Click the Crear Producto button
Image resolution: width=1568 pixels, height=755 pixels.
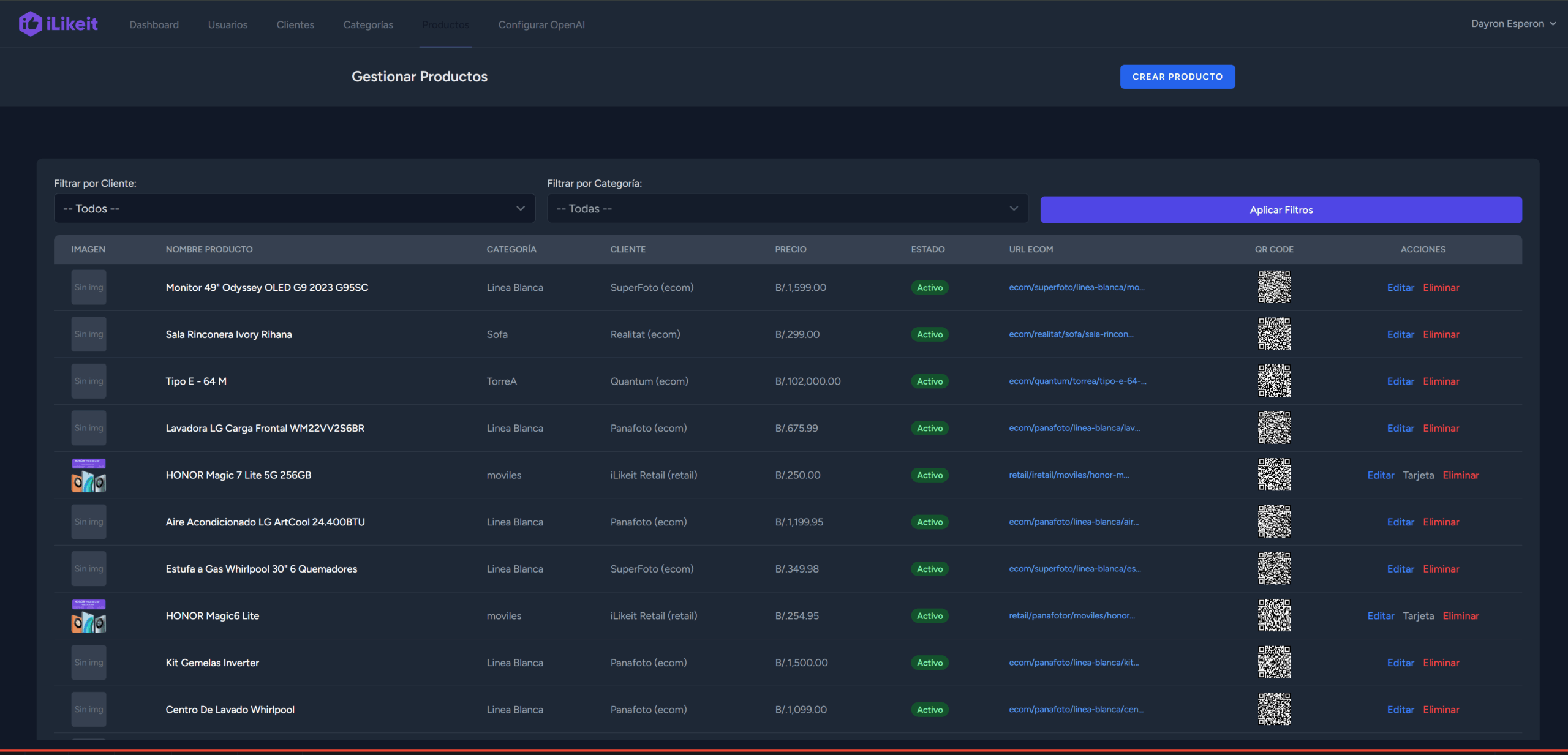tap(1177, 77)
